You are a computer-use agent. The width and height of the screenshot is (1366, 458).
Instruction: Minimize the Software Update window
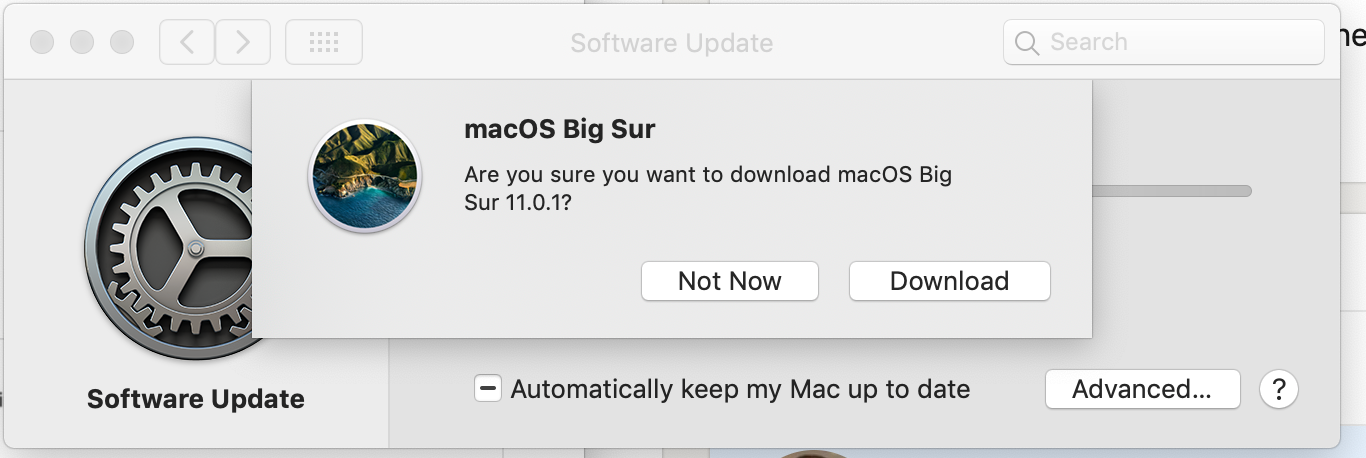(x=82, y=43)
